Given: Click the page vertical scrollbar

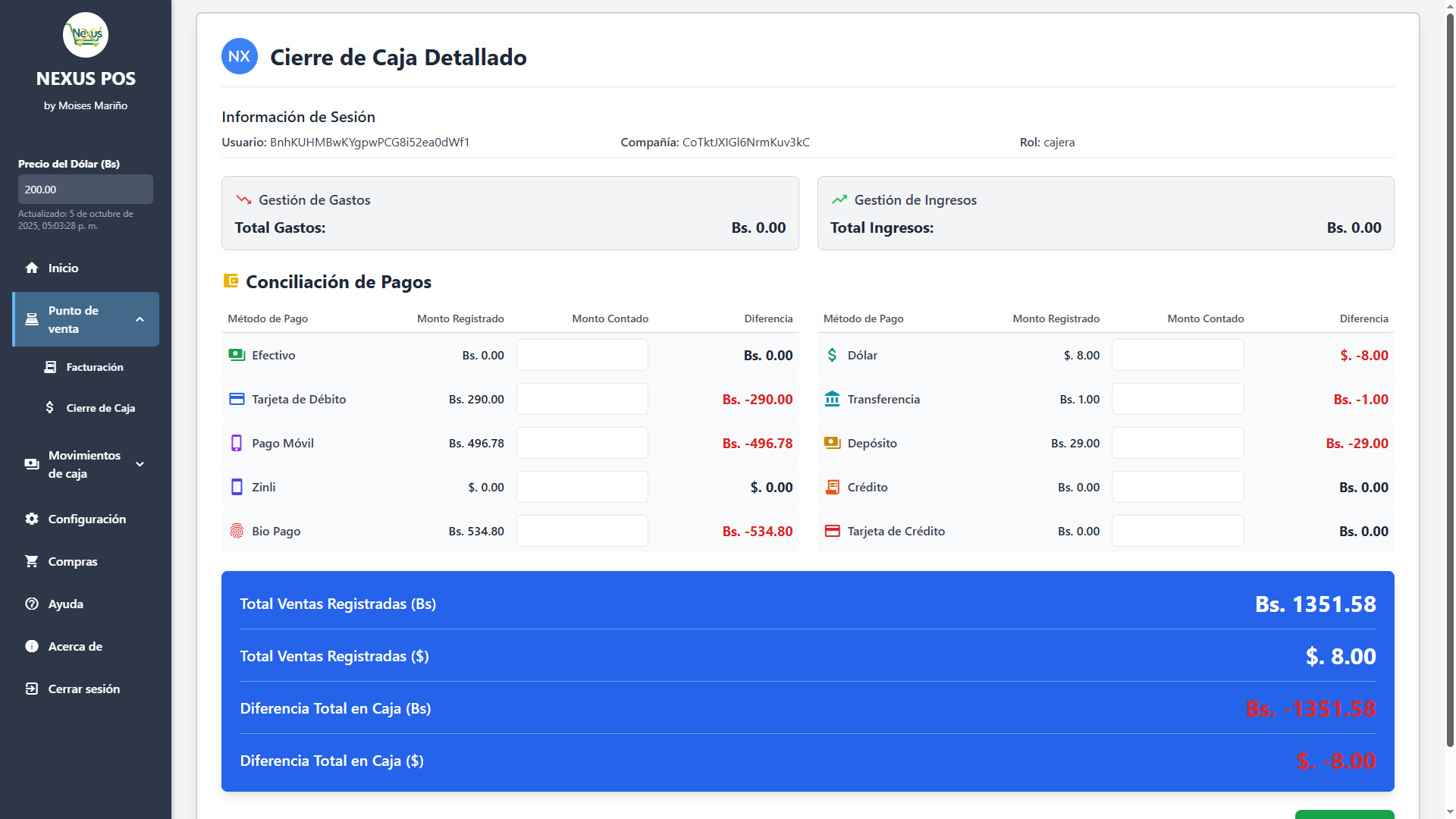Looking at the screenshot, I should (1449, 379).
